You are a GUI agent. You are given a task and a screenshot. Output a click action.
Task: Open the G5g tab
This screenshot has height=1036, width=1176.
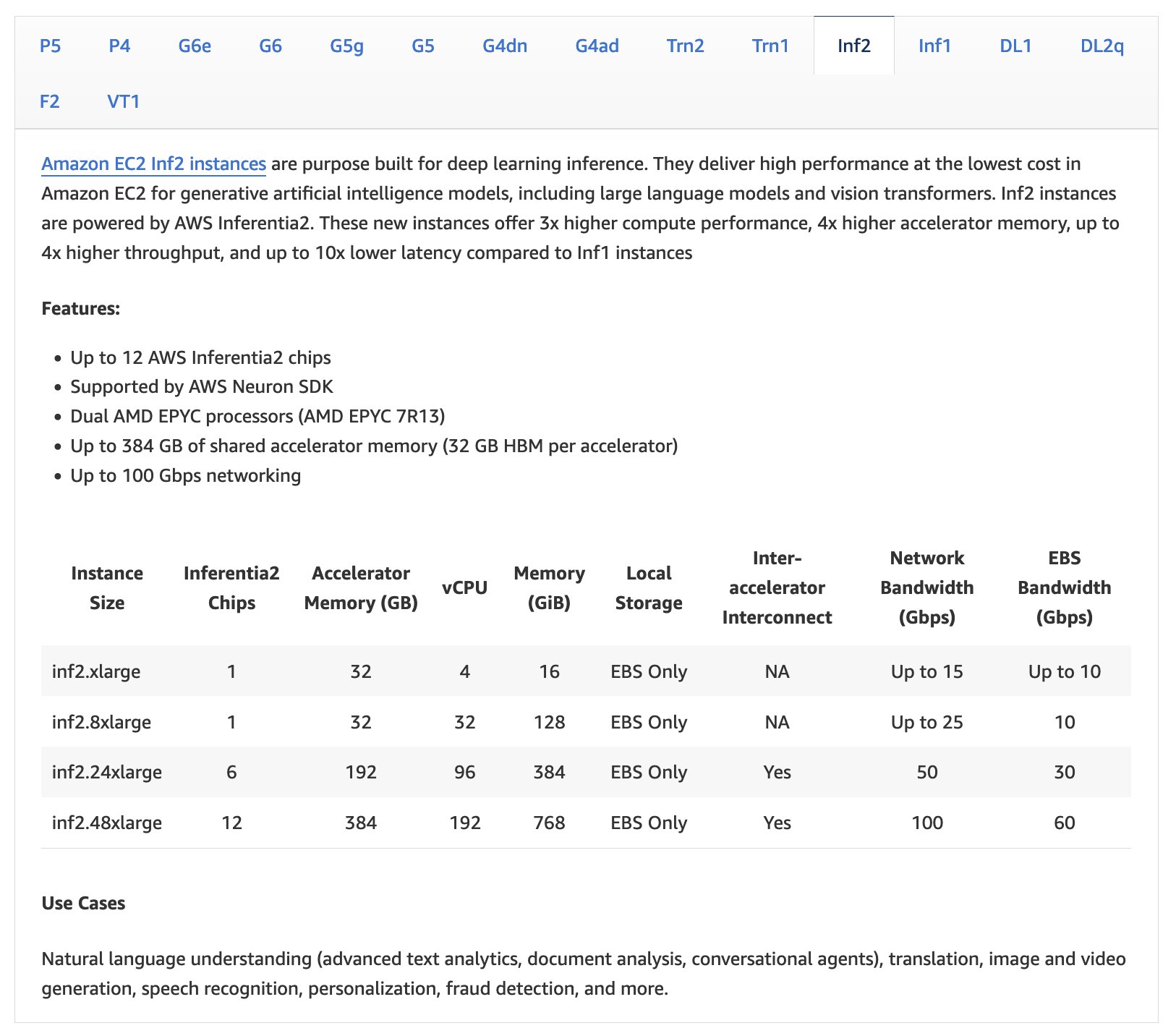pos(347,46)
